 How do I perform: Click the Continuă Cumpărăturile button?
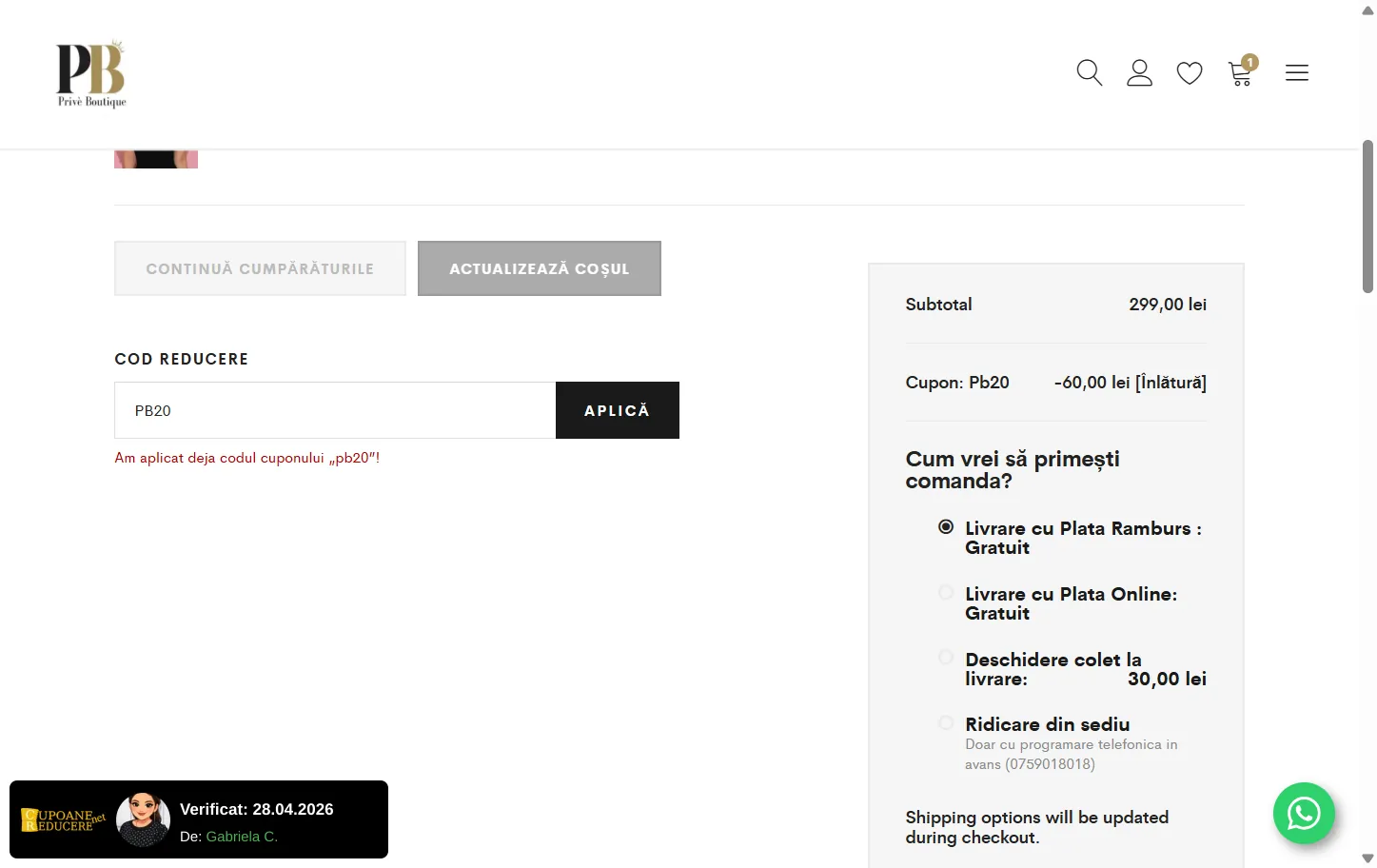point(260,268)
